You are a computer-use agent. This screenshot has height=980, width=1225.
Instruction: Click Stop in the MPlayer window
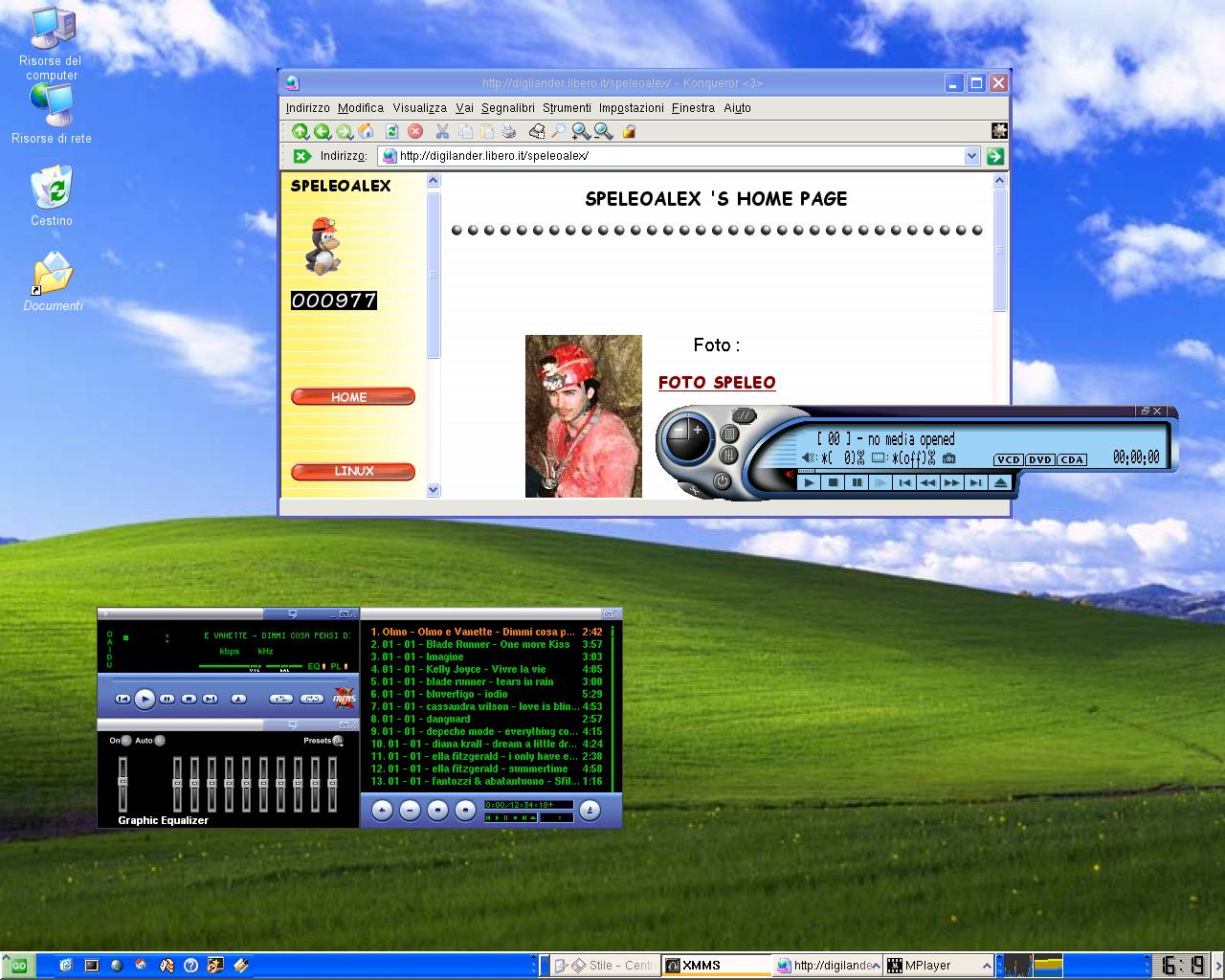(x=833, y=482)
